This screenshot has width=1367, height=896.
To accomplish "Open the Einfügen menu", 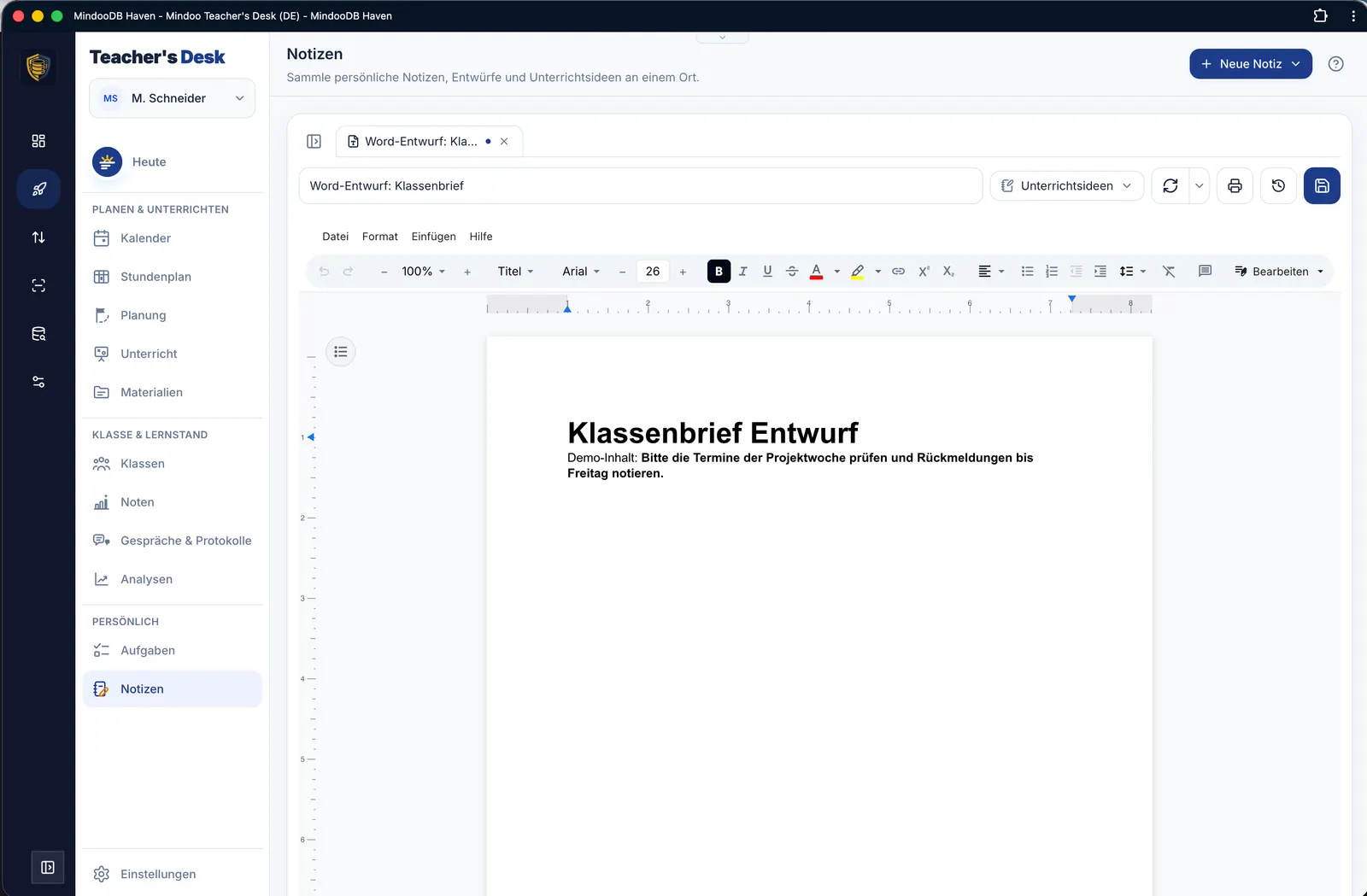I will click(x=433, y=237).
